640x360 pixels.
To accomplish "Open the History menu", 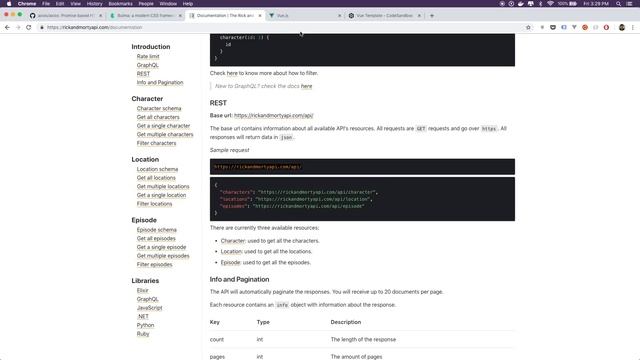I will pyautogui.click(x=94, y=4).
